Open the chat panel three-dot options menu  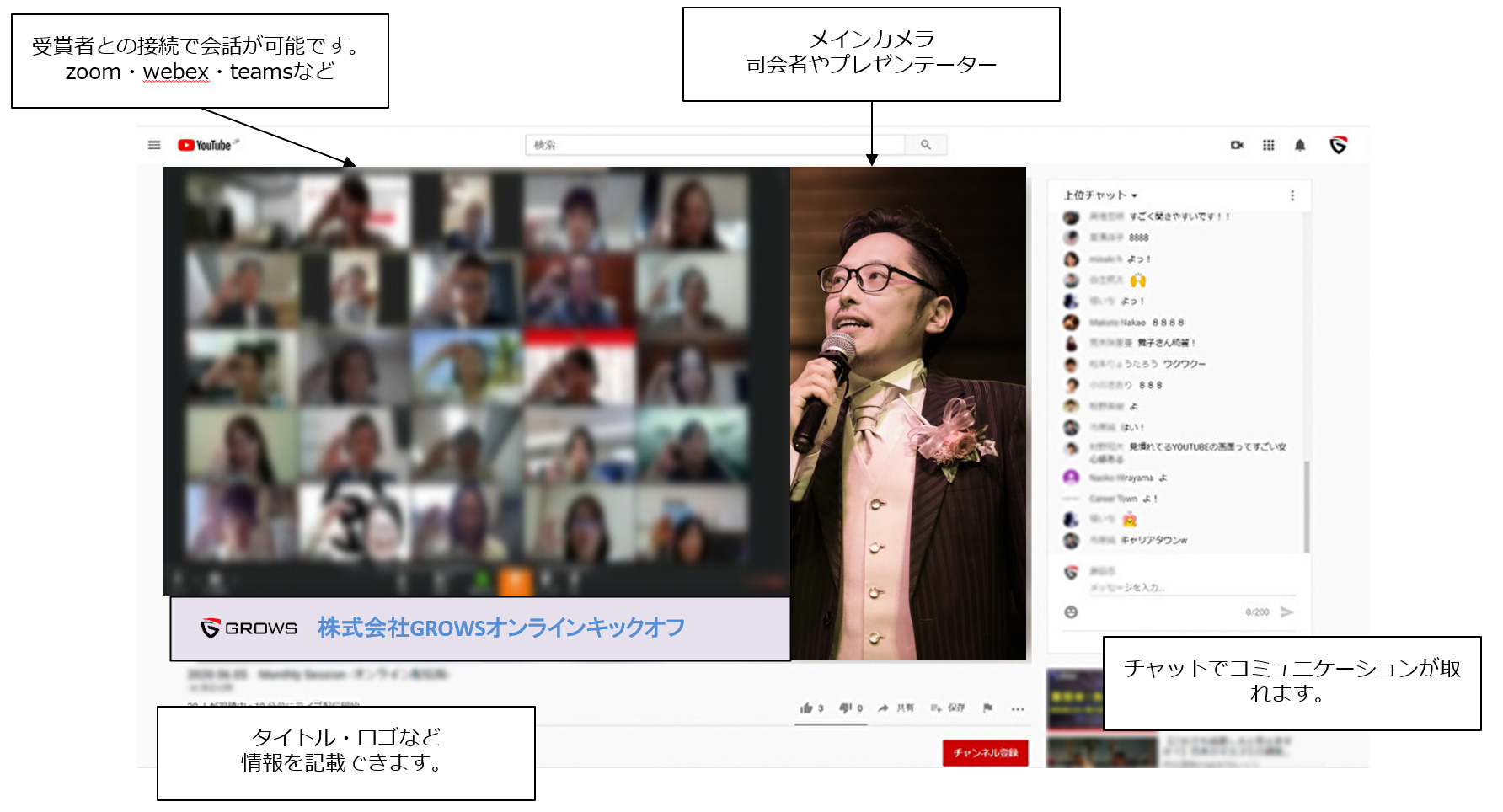[1292, 195]
